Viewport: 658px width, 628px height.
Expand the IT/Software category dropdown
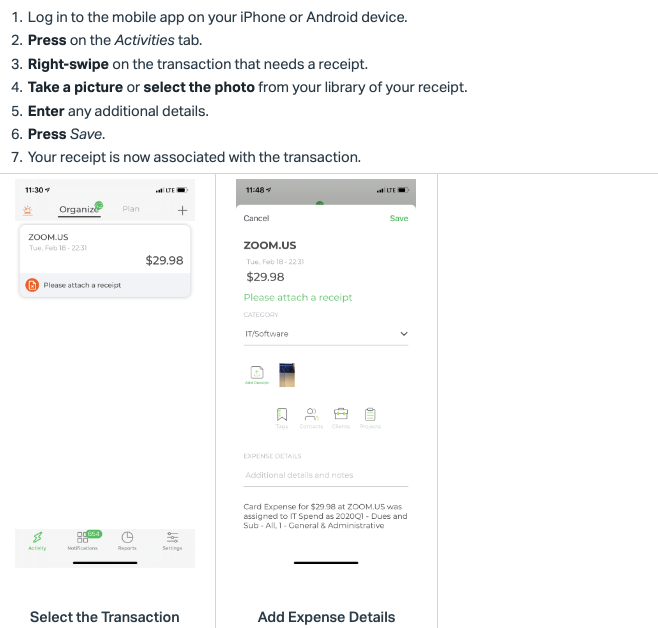click(x=326, y=334)
